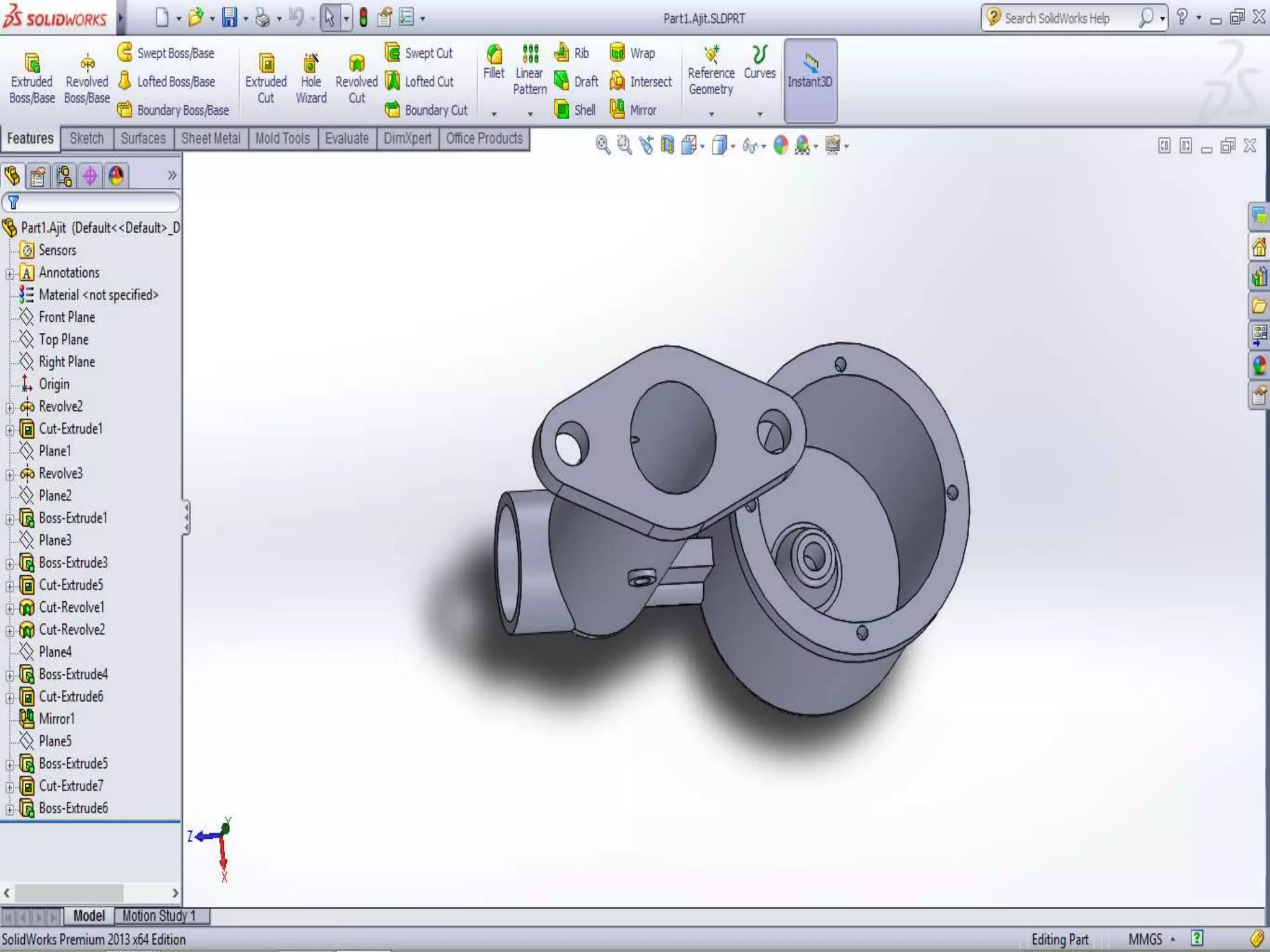Select the Extruded Cut tool
The width and height of the screenshot is (1270, 952).
click(x=266, y=79)
